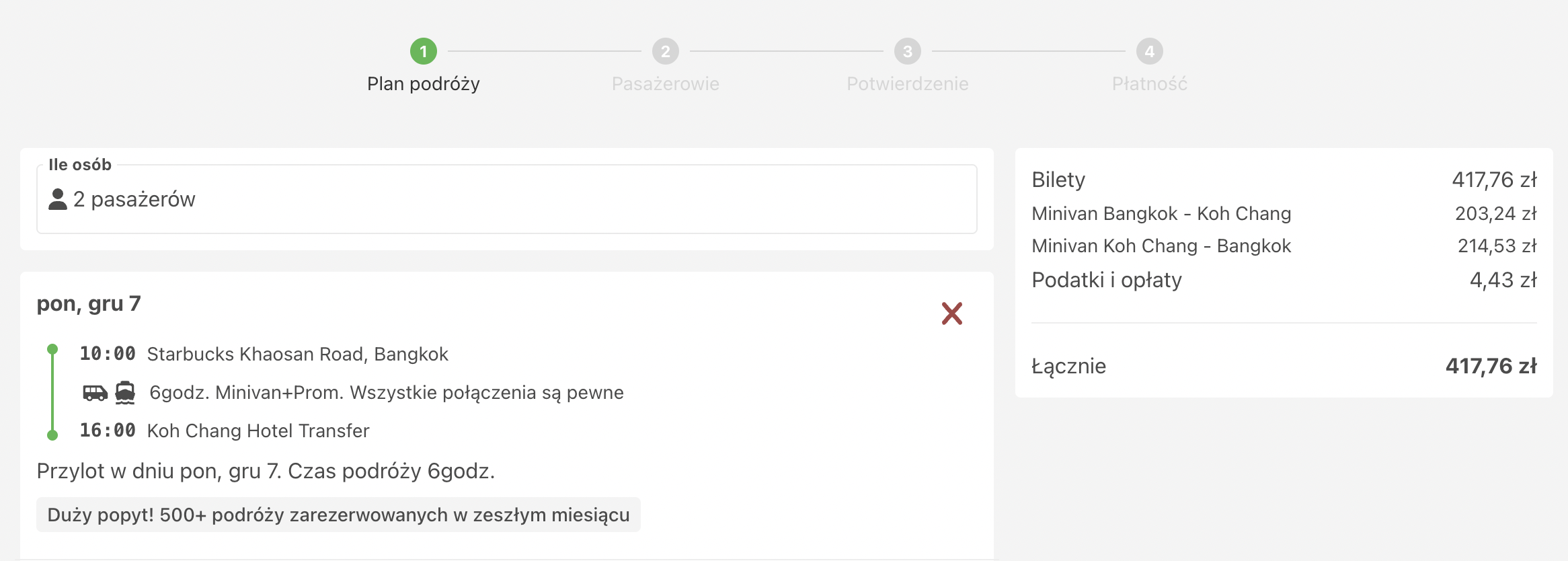
Task: Click Minivan Koh Chang - Bangkok ticket line
Action: [1284, 246]
